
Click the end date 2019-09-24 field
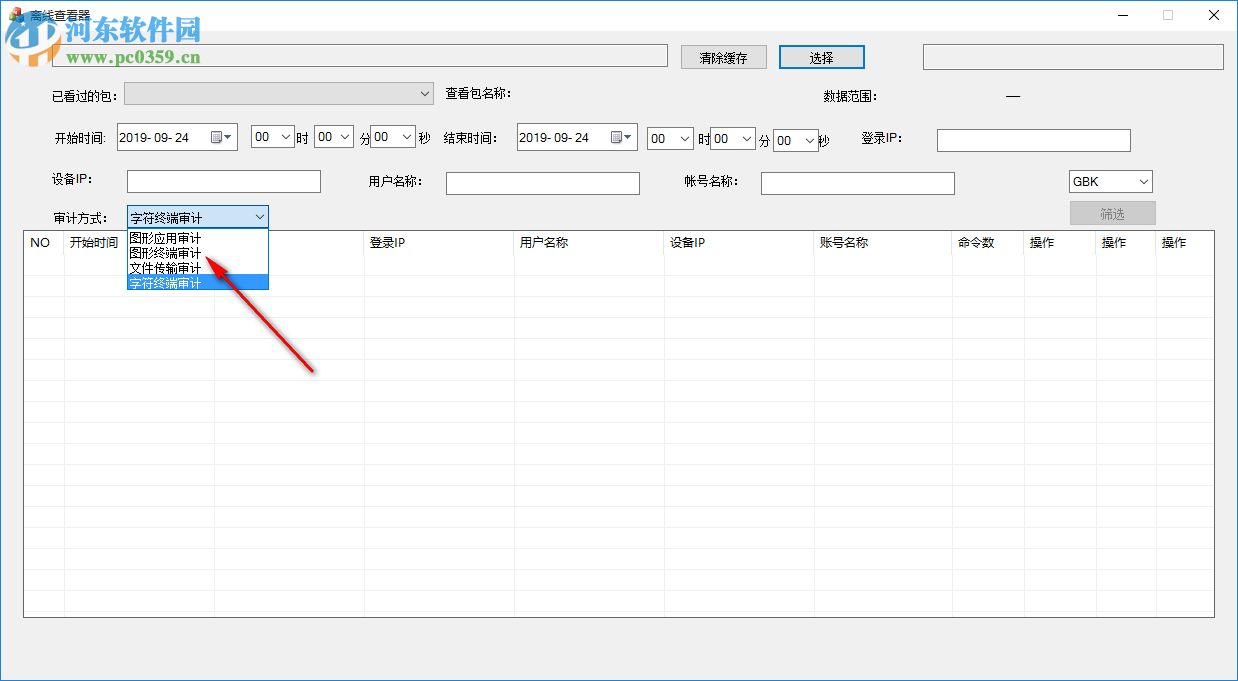point(577,138)
